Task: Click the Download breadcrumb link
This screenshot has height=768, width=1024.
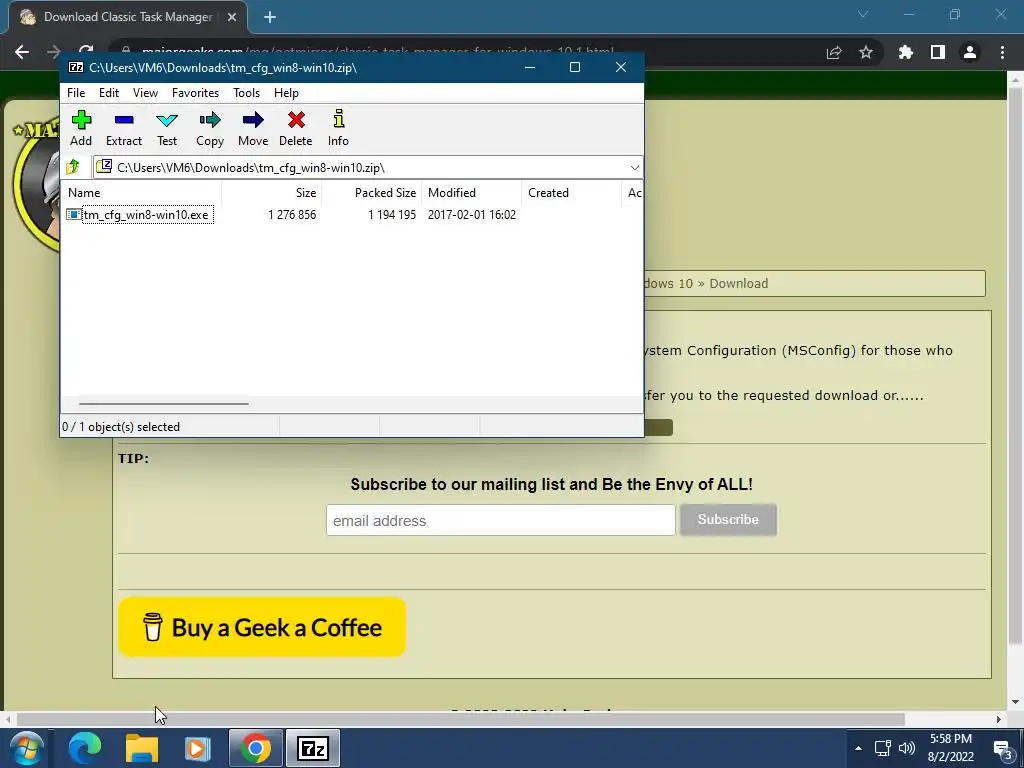Action: [x=739, y=283]
